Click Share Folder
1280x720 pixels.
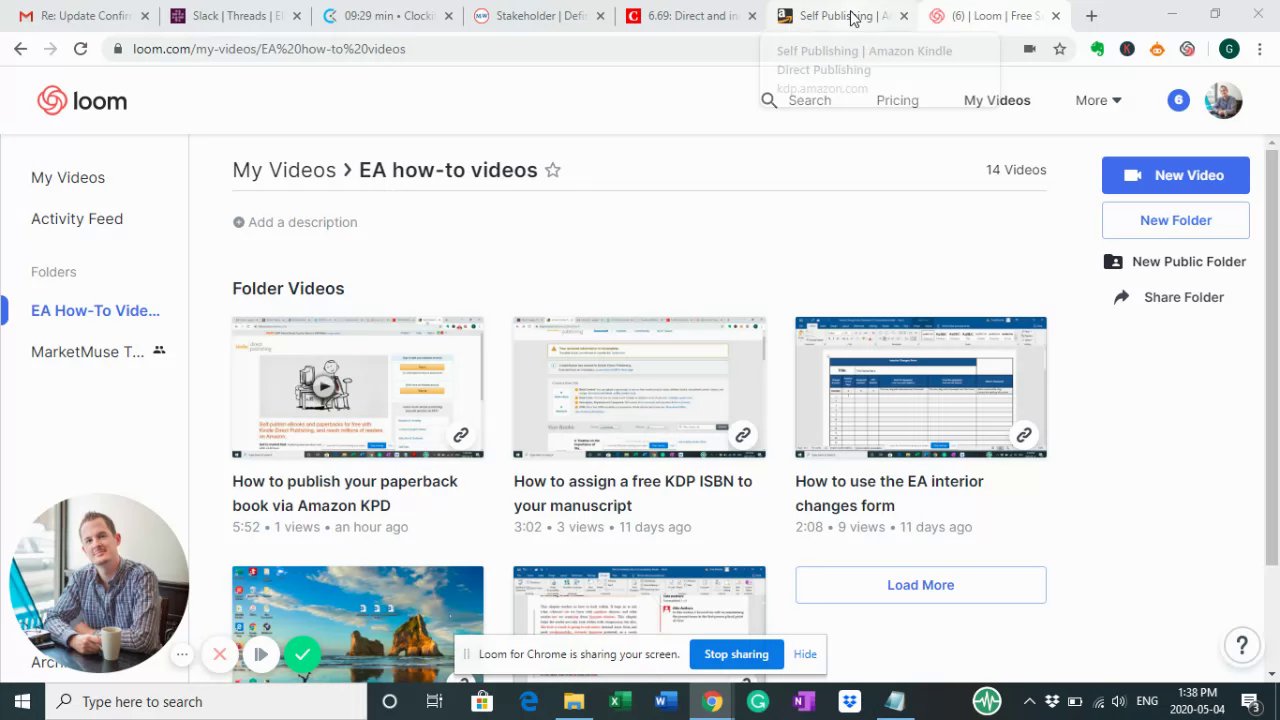[1169, 297]
